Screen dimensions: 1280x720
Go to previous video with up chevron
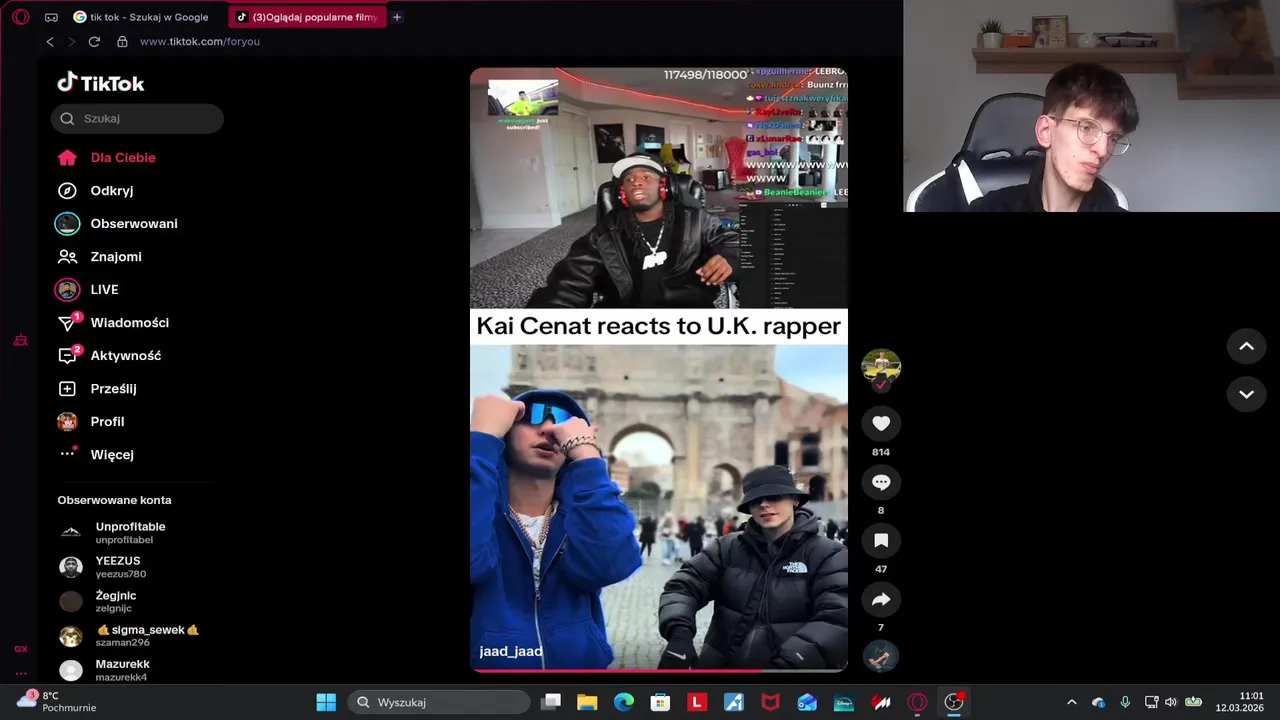click(x=1246, y=346)
